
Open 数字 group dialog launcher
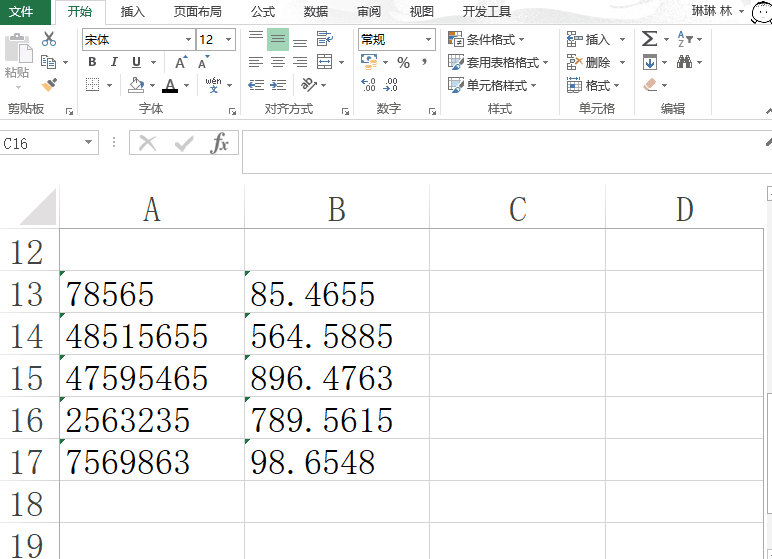[x=432, y=112]
